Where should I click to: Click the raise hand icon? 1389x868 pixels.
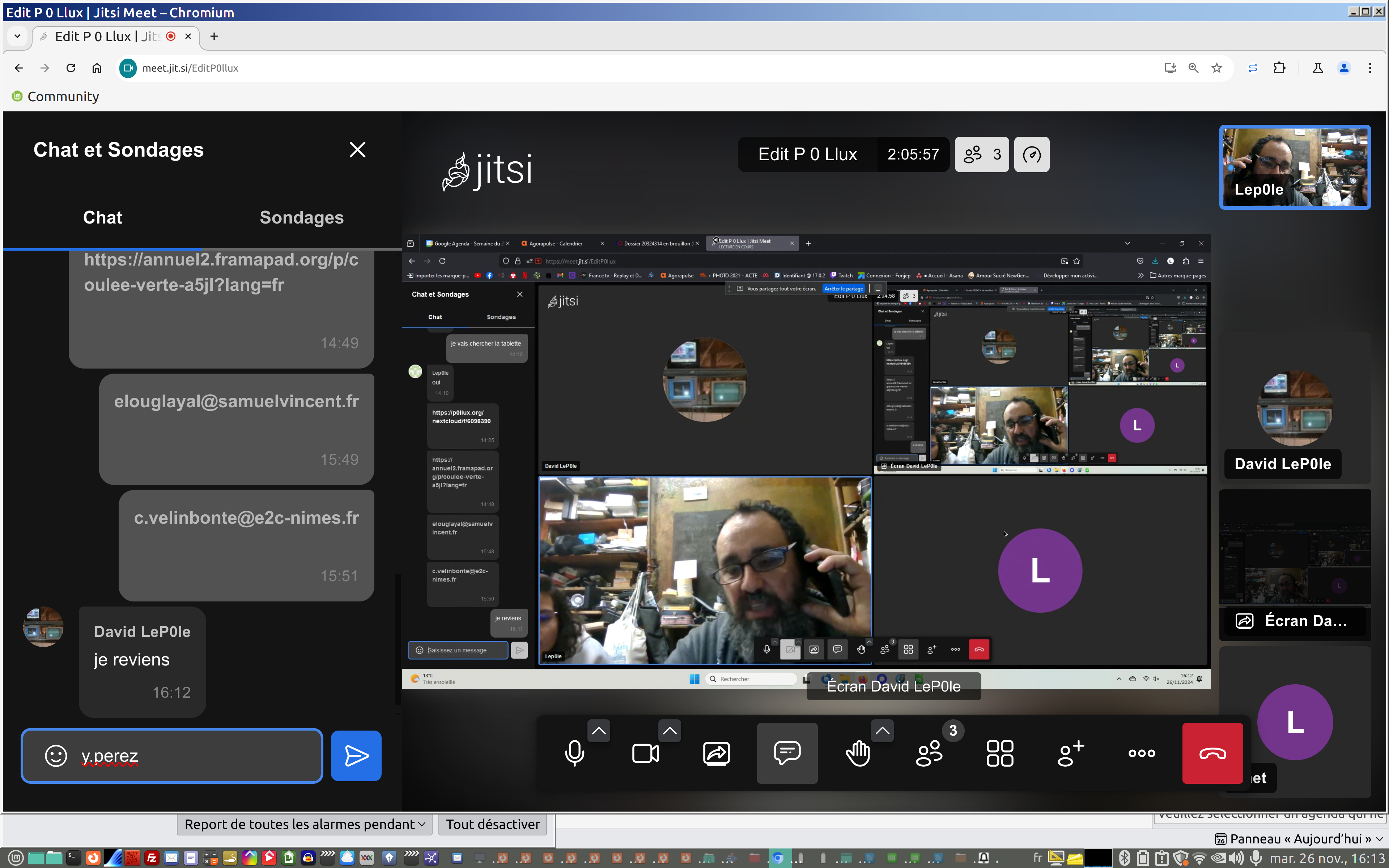858,753
